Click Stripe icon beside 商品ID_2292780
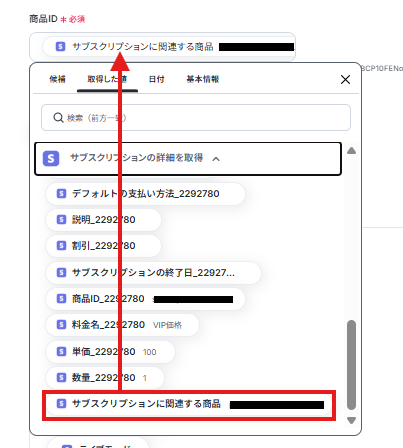This screenshot has width=403, height=448. click(x=61, y=299)
